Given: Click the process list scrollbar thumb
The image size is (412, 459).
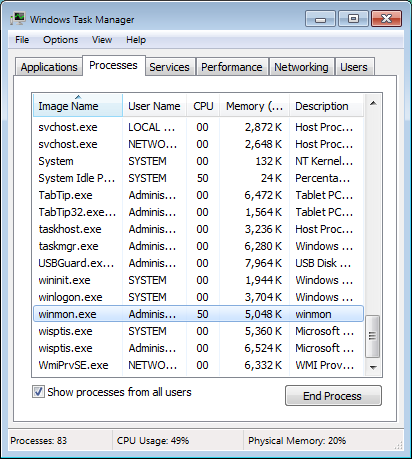Looking at the screenshot, I should (373, 336).
